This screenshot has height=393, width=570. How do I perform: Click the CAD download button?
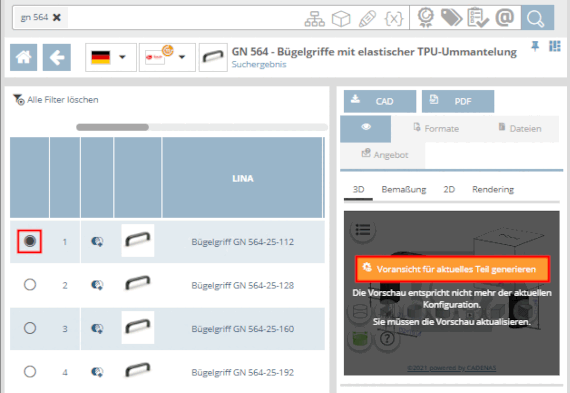(380, 101)
